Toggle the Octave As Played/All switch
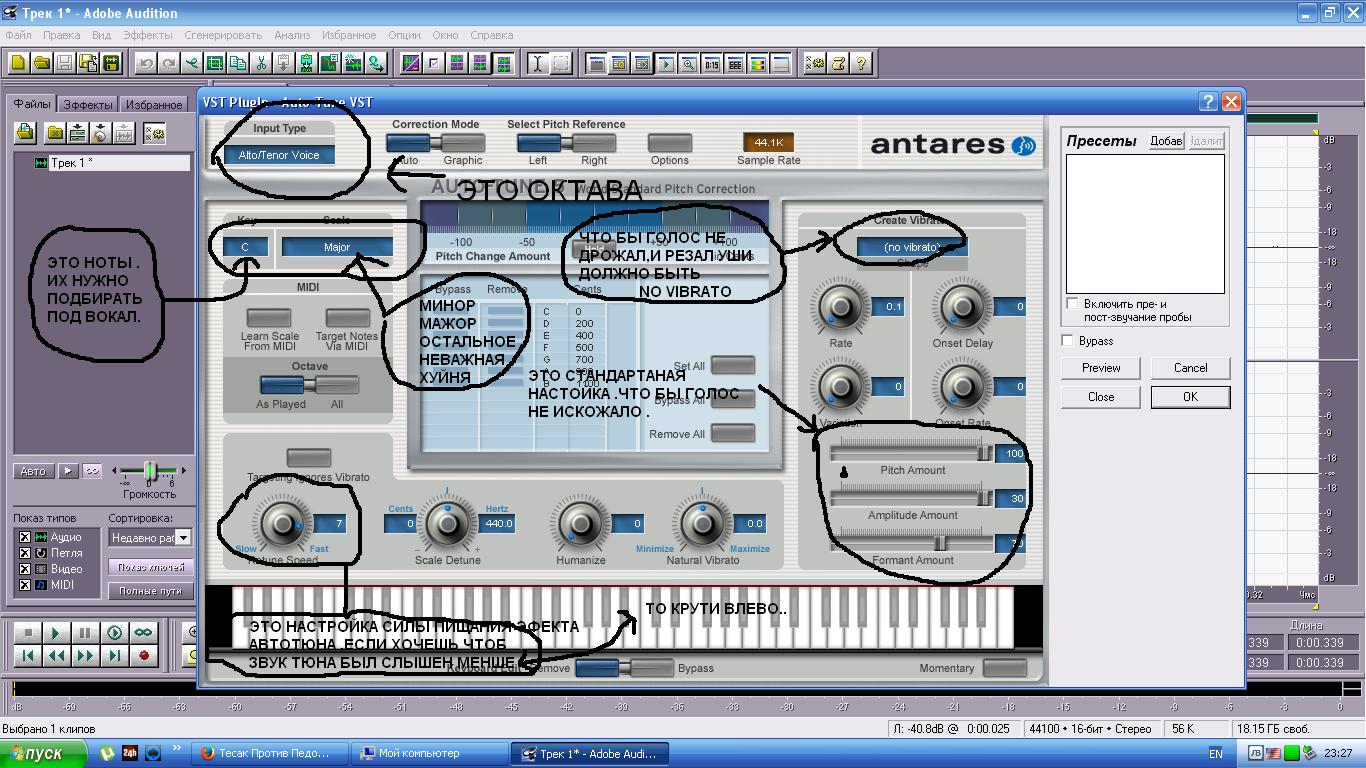Screen dimensions: 1366x768 click(309, 385)
